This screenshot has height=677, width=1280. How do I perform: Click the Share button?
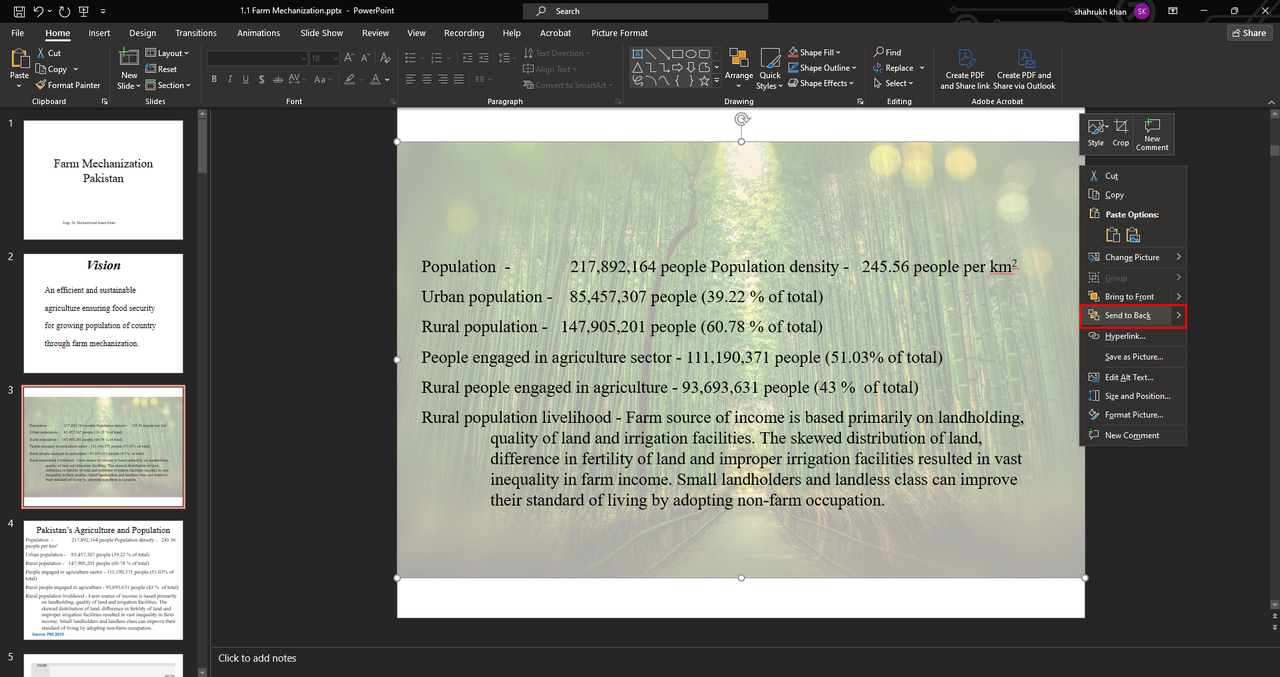(1249, 33)
